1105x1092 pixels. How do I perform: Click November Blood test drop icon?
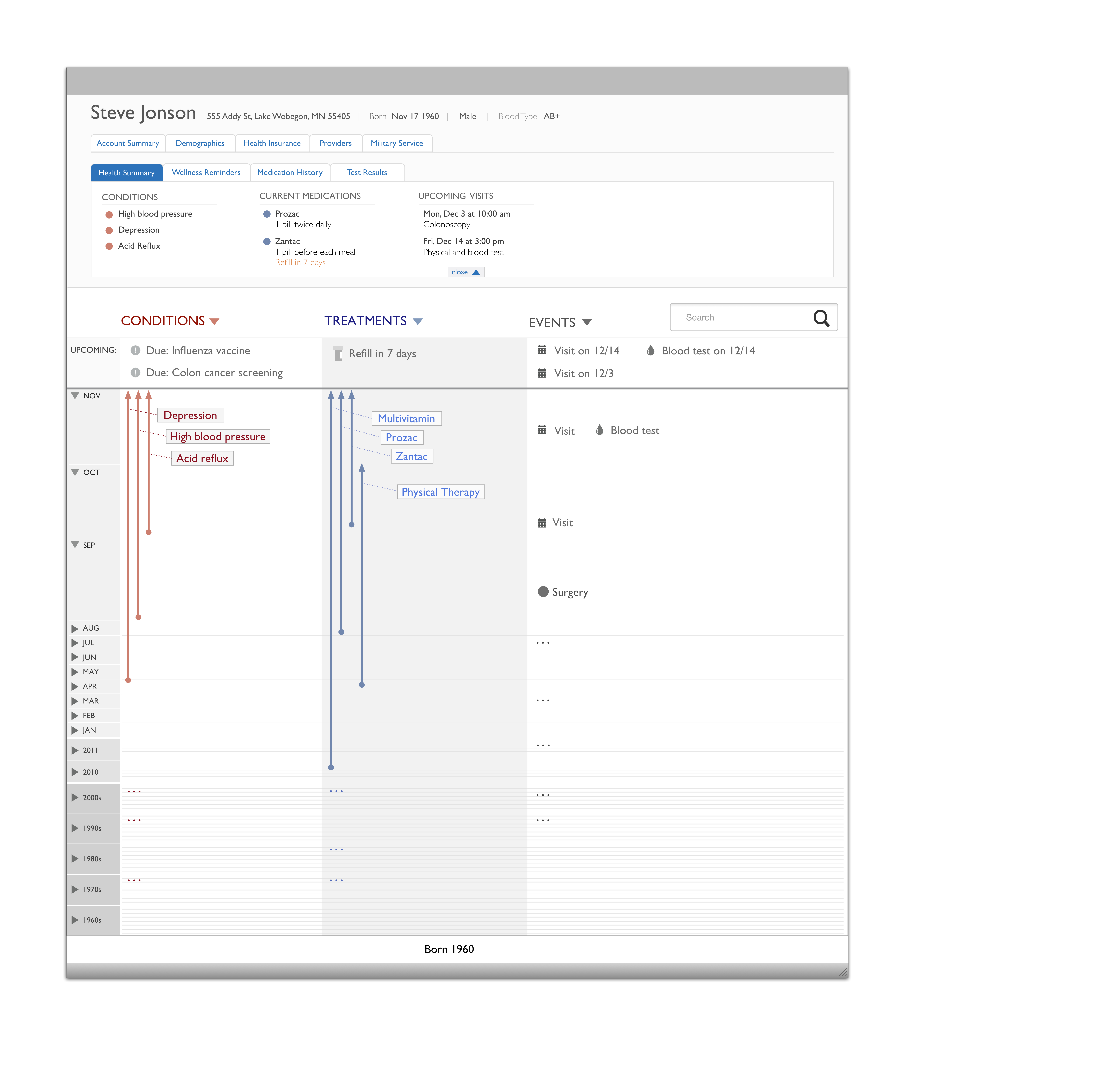coord(599,430)
